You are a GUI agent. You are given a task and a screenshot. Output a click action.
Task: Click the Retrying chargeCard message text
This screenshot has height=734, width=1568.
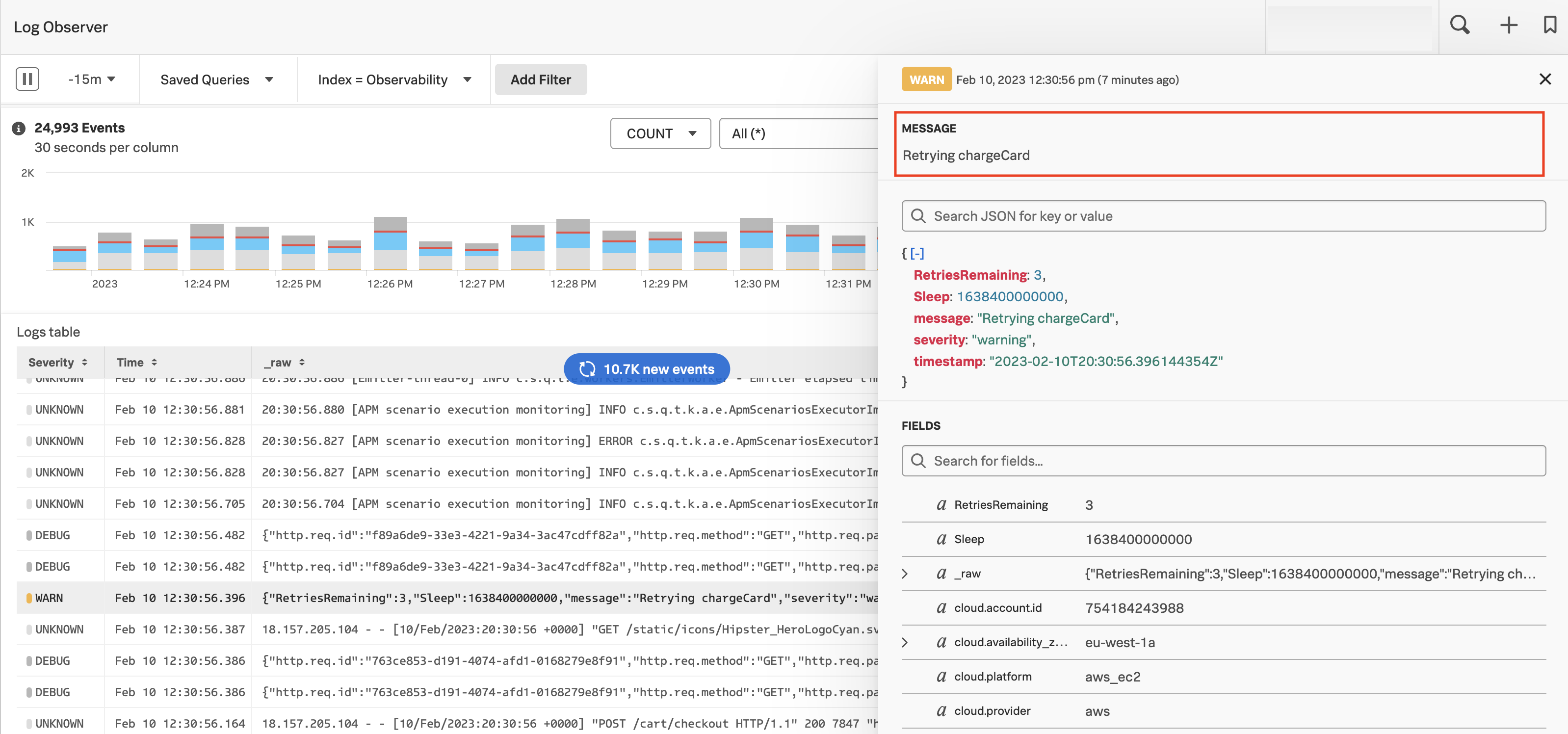(x=966, y=155)
